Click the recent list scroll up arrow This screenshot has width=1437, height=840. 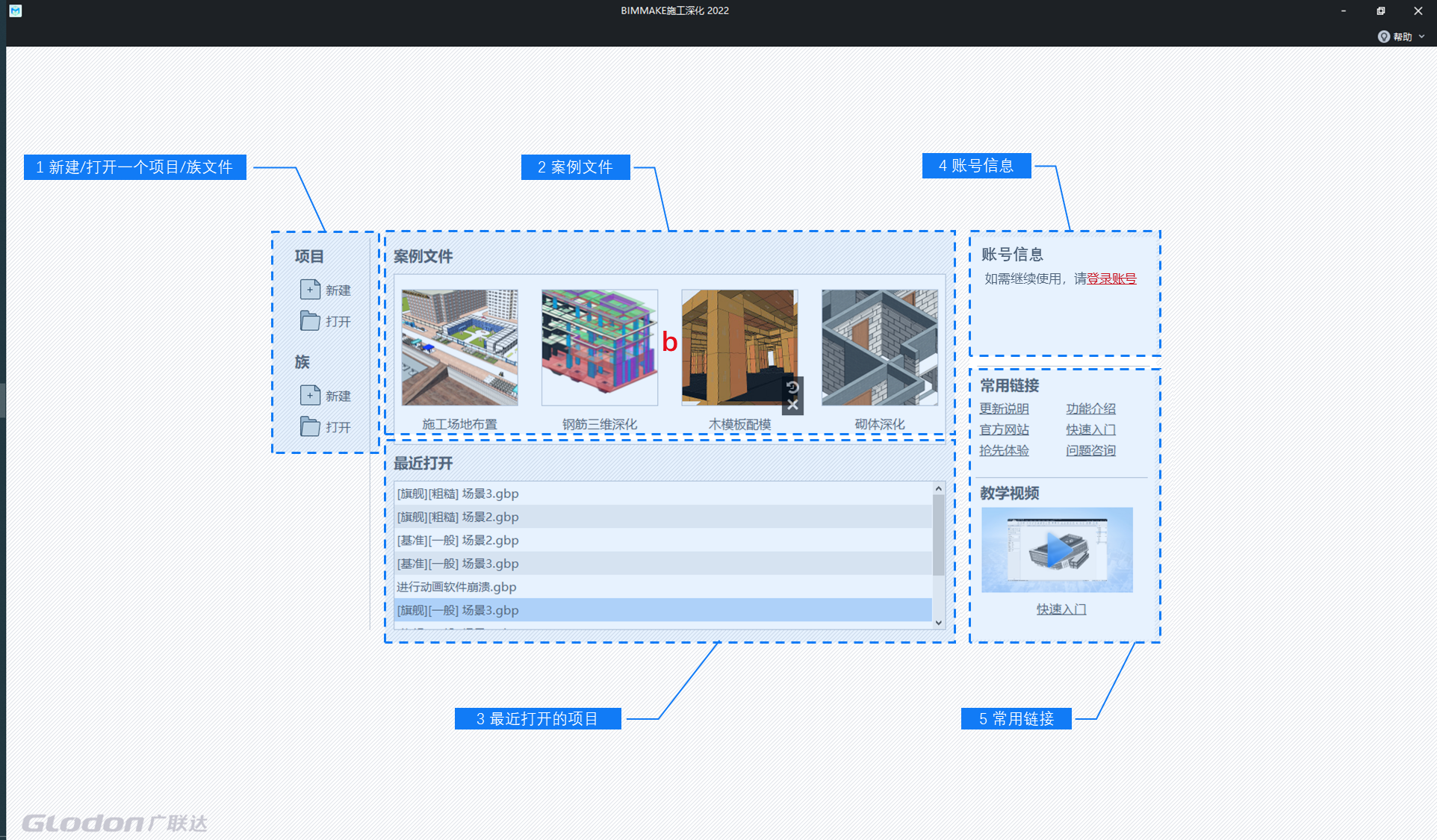(x=939, y=488)
